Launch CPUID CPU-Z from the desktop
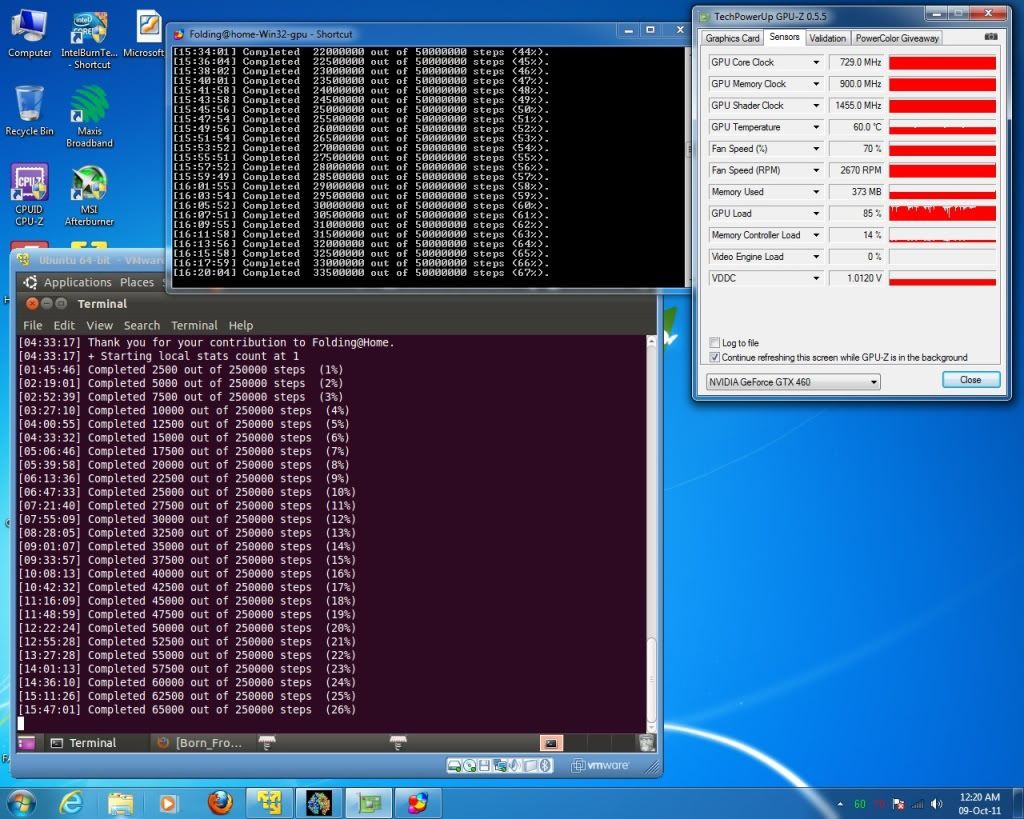 point(29,195)
